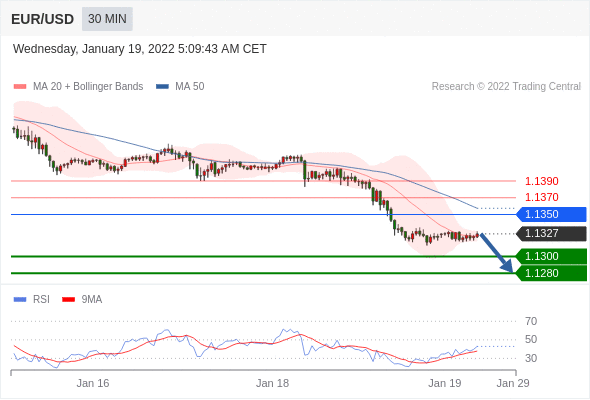This screenshot has width=590, height=400.
Task: Click the green 1.1280 target price tag
Action: pos(551,273)
